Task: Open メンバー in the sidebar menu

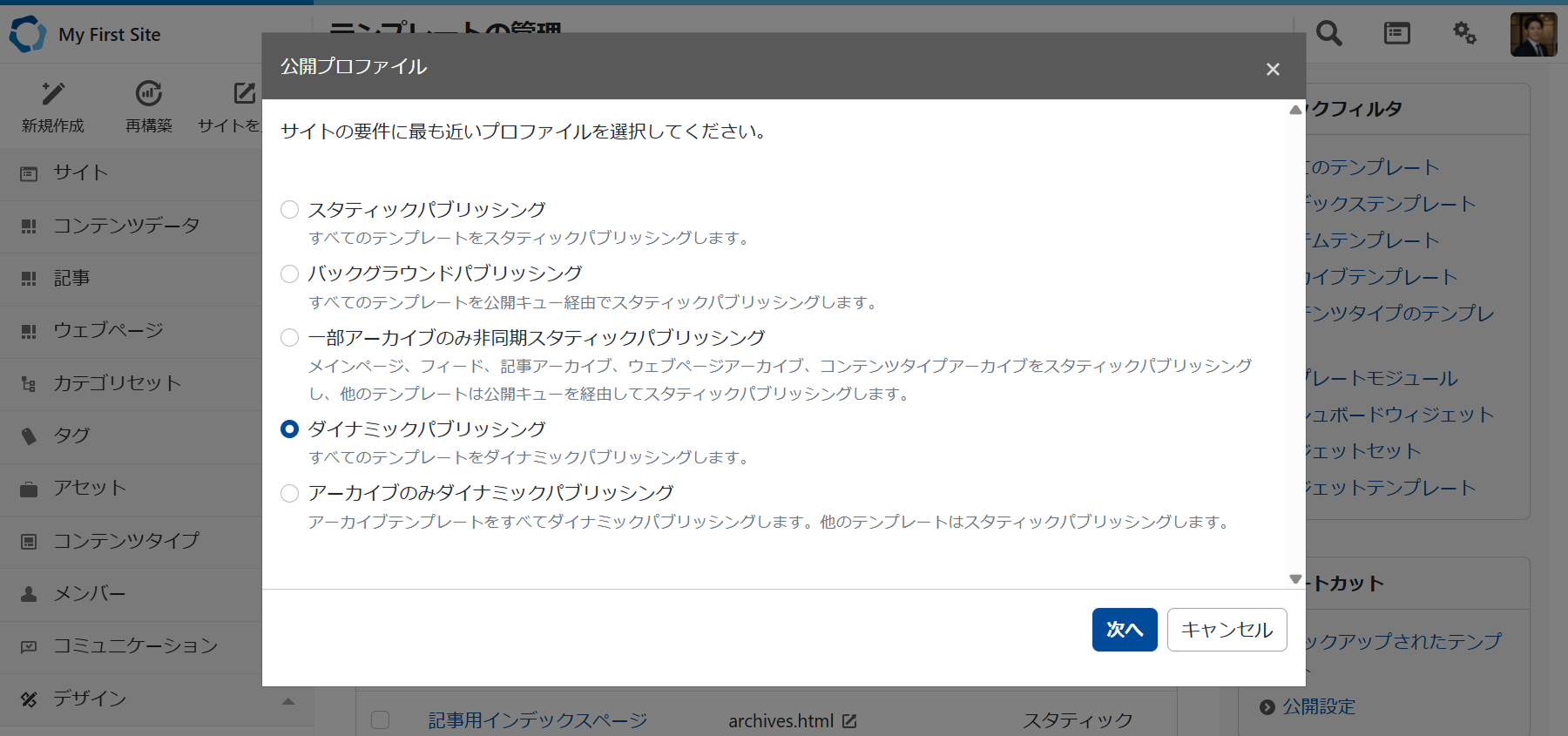Action: [89, 594]
